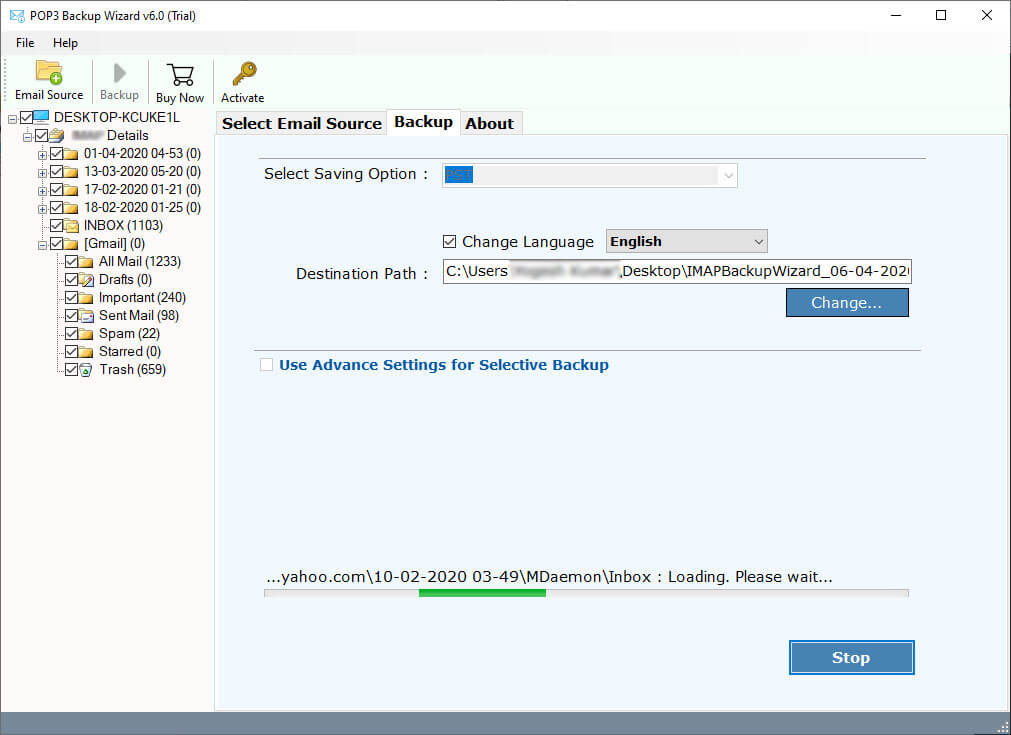This screenshot has width=1011, height=735.
Task: Click the Activate key icon
Action: [x=244, y=74]
